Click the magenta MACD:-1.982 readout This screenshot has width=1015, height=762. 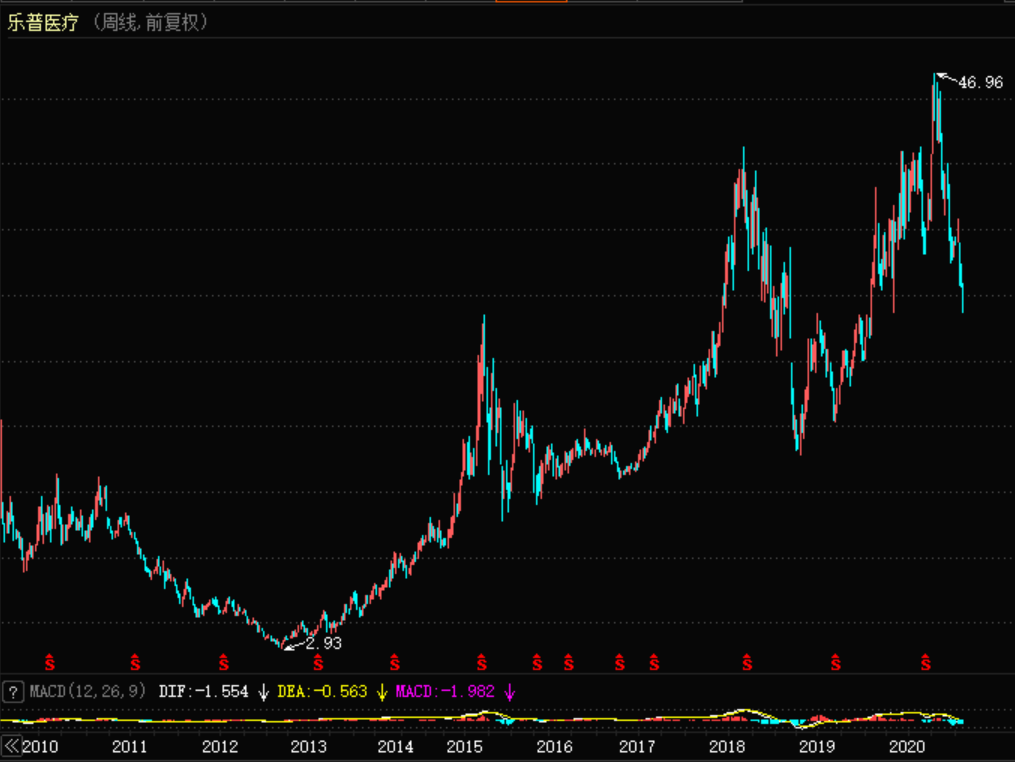(445, 691)
